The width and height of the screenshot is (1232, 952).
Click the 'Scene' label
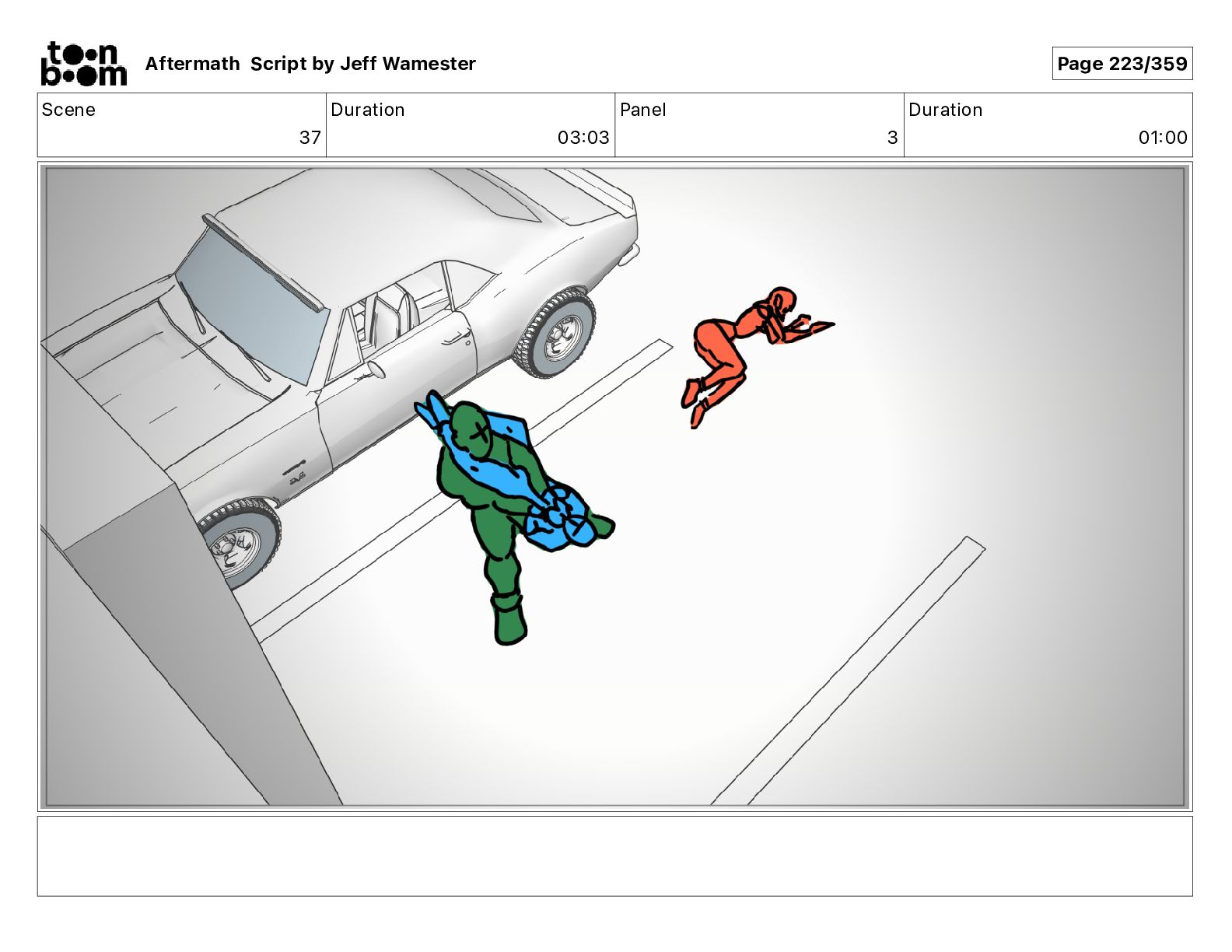(x=68, y=110)
